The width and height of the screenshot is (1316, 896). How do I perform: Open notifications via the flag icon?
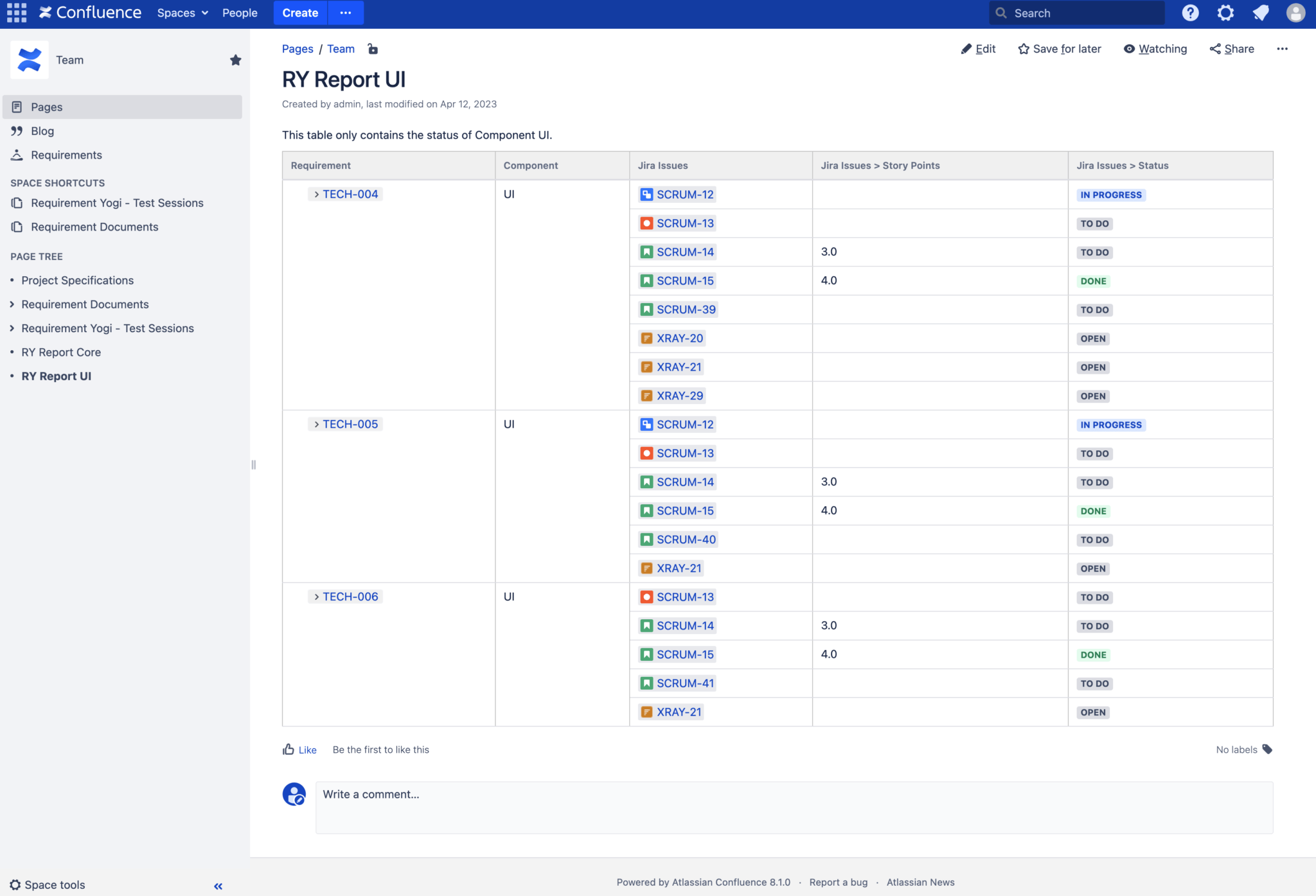tap(1261, 13)
